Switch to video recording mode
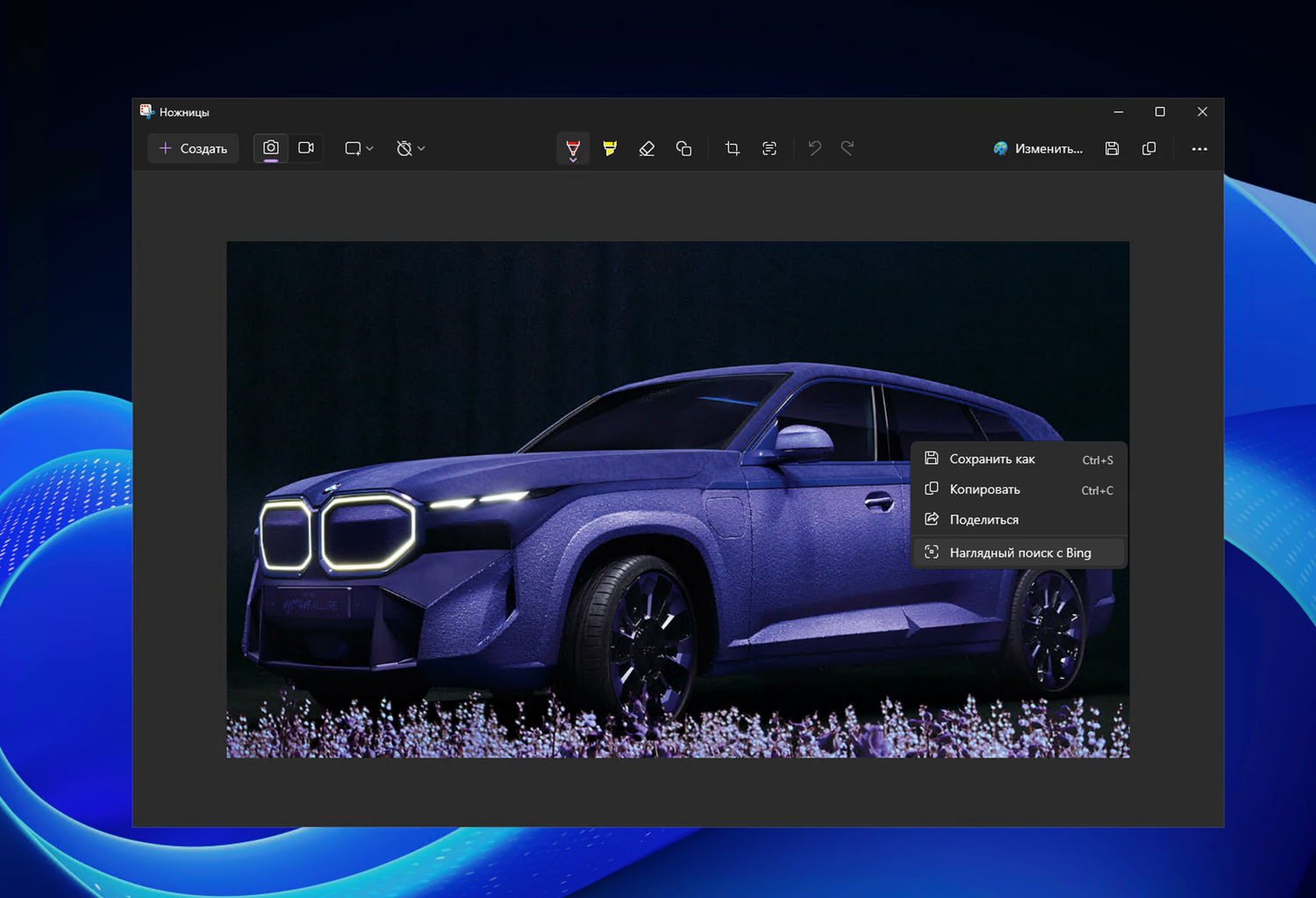Screen dimensions: 1316x898 click(x=306, y=148)
